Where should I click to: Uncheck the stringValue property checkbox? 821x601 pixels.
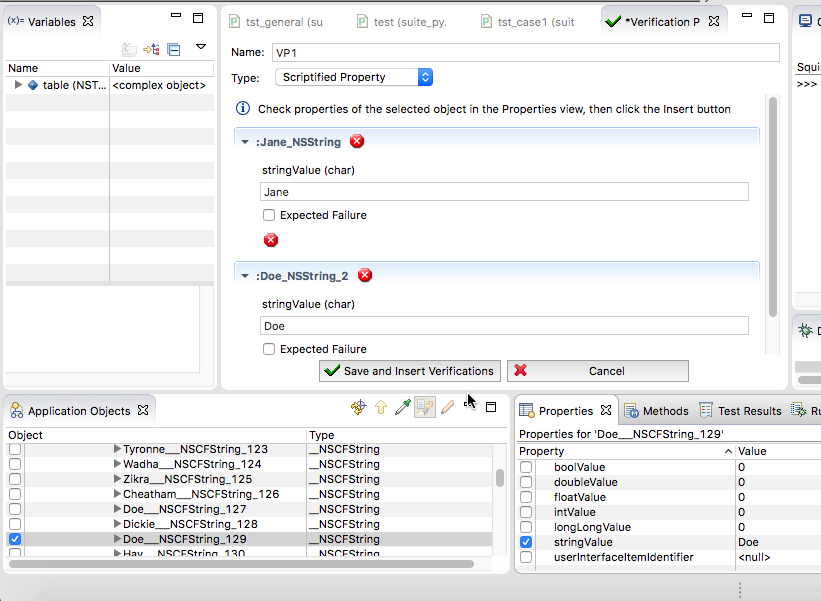(526, 542)
